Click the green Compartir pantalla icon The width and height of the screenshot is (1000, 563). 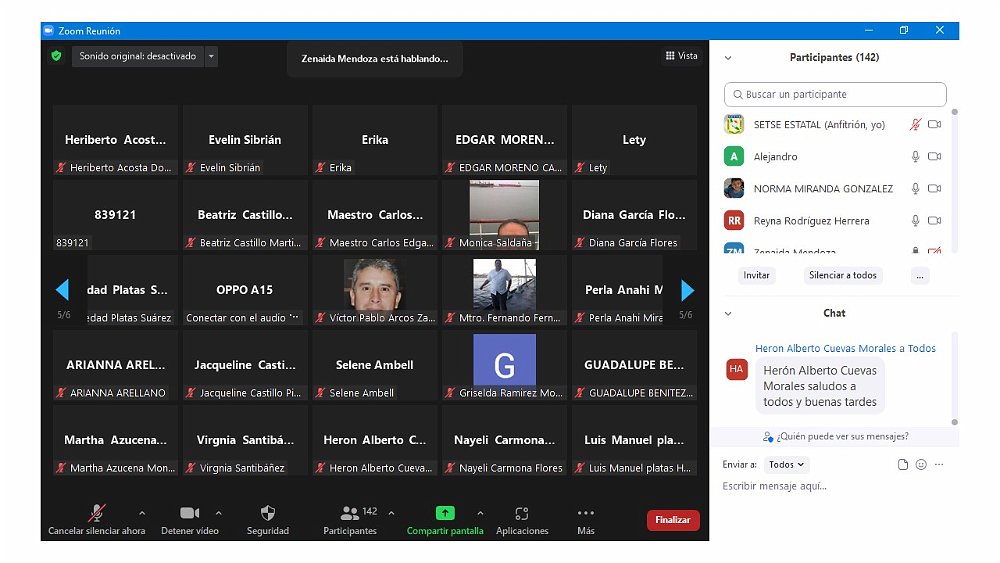(x=445, y=513)
